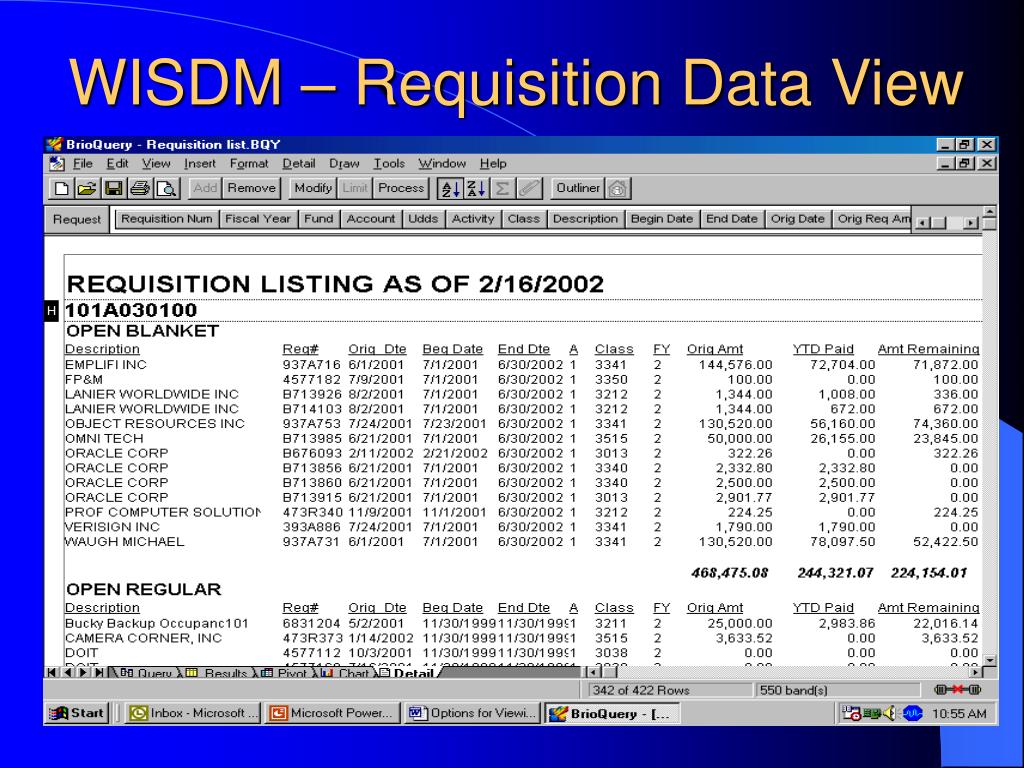This screenshot has width=1024, height=768.
Task: Switch to Options for Viewi... taskbar button
Action: pyautogui.click(x=473, y=713)
